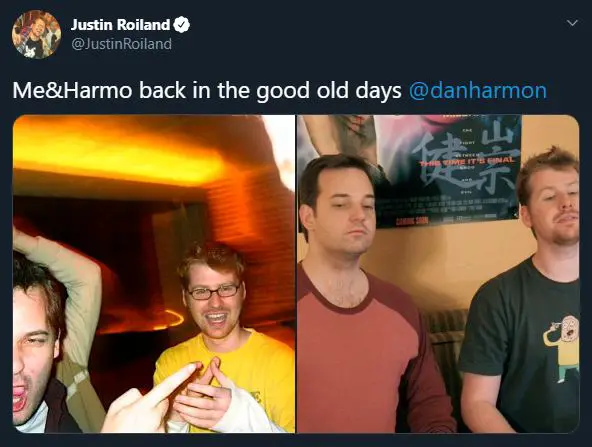
Task: Click the movie poster with Chinese characters
Action: click(412, 171)
